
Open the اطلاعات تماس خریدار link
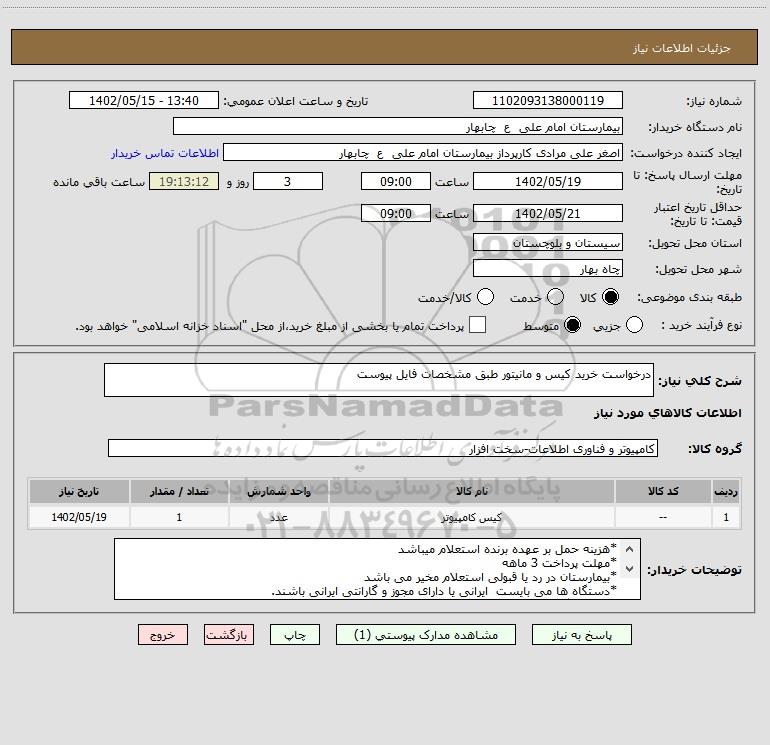tap(165, 153)
